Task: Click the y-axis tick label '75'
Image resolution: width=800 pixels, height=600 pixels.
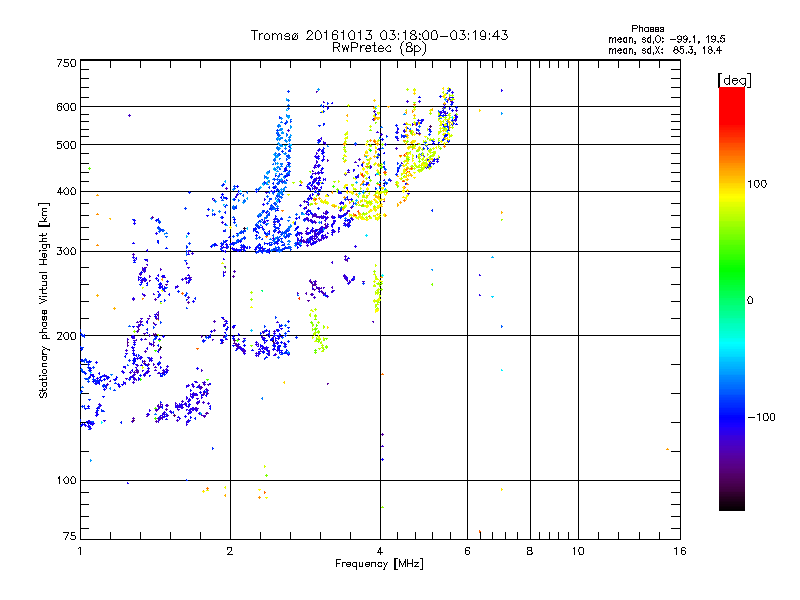Action: click(x=70, y=536)
